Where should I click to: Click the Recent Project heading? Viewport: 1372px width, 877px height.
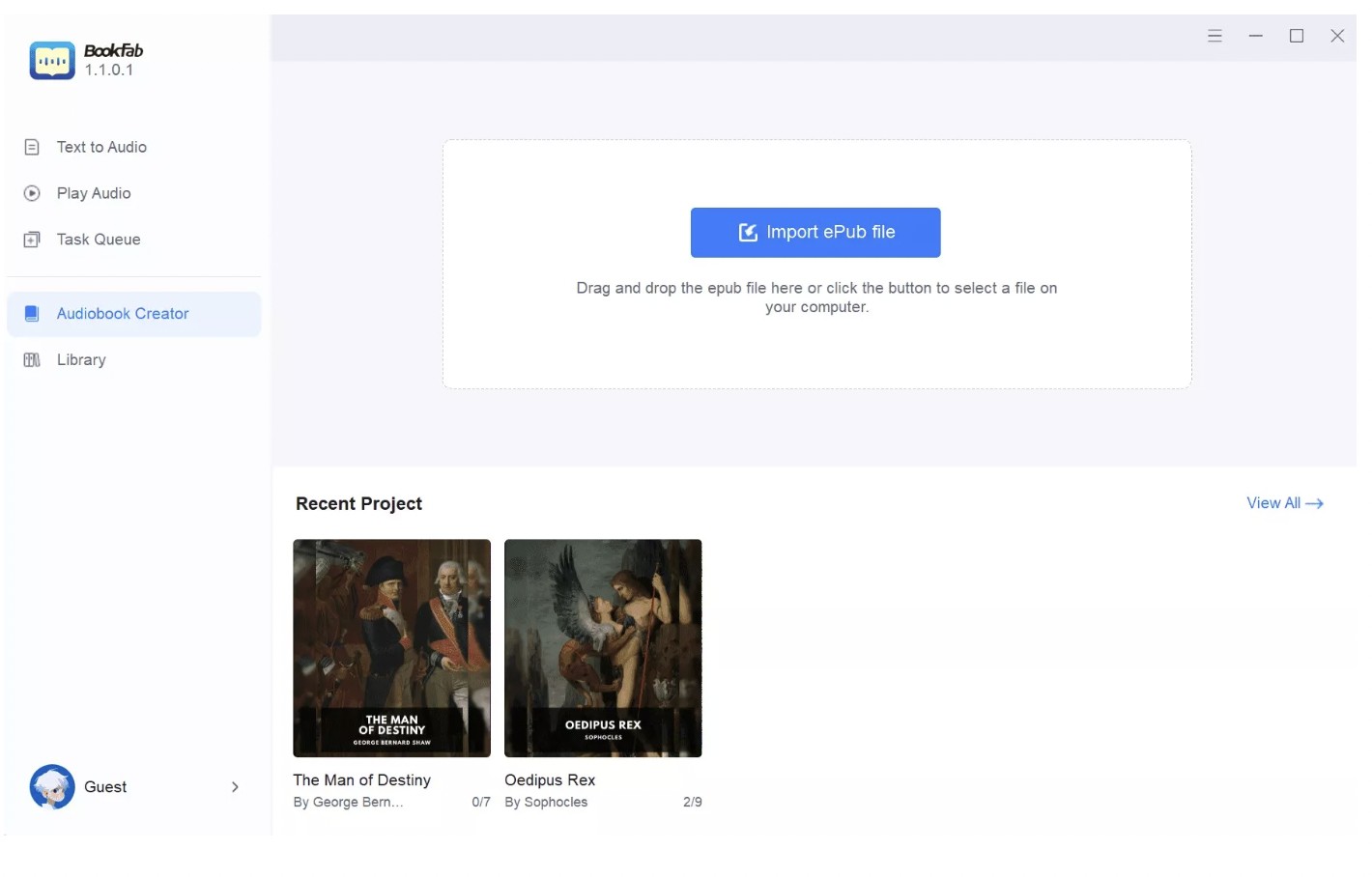pyautogui.click(x=358, y=504)
